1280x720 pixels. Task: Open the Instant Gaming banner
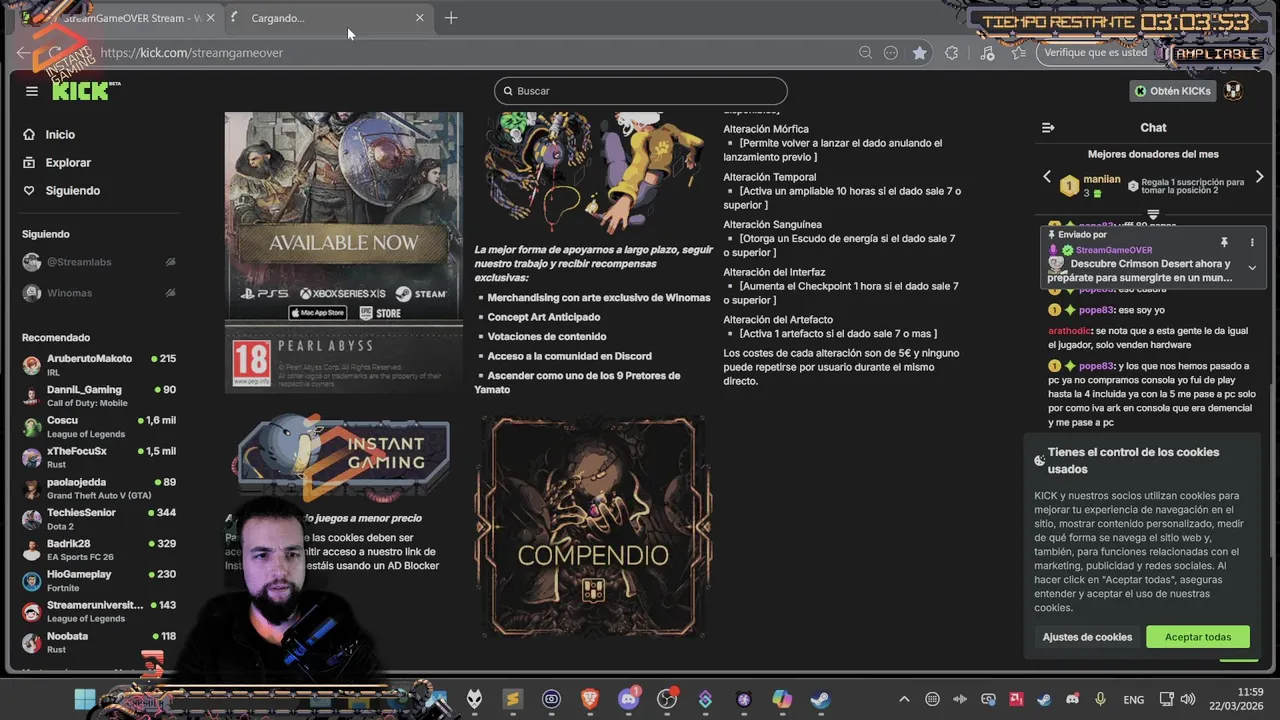(344, 457)
